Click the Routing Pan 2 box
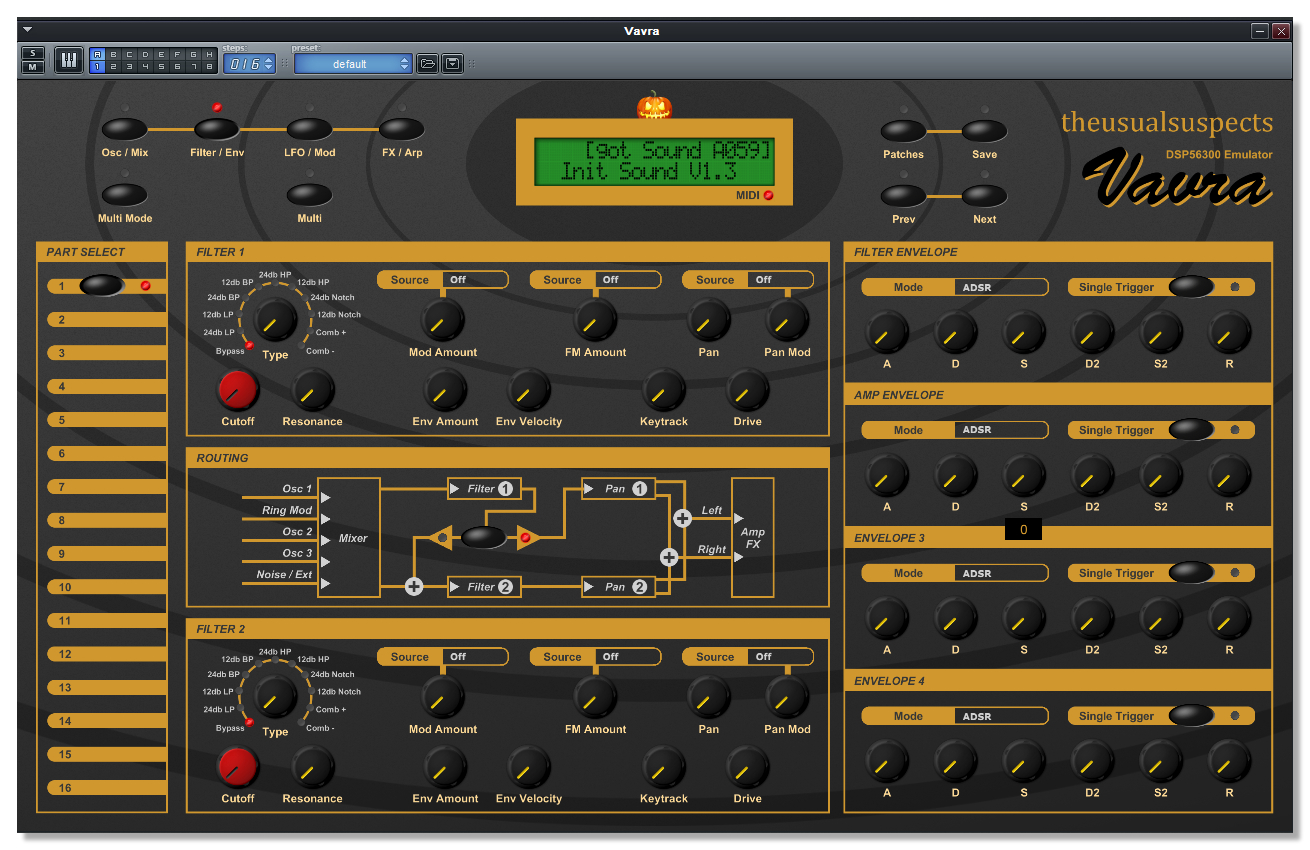 (x=619, y=587)
